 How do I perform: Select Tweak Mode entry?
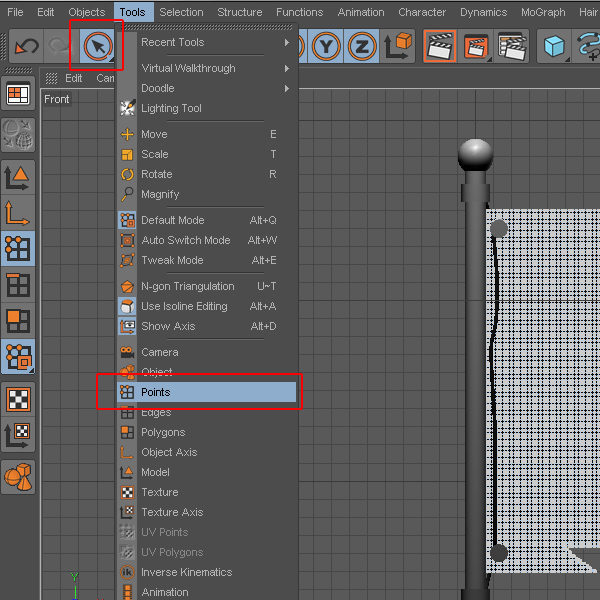click(207, 260)
